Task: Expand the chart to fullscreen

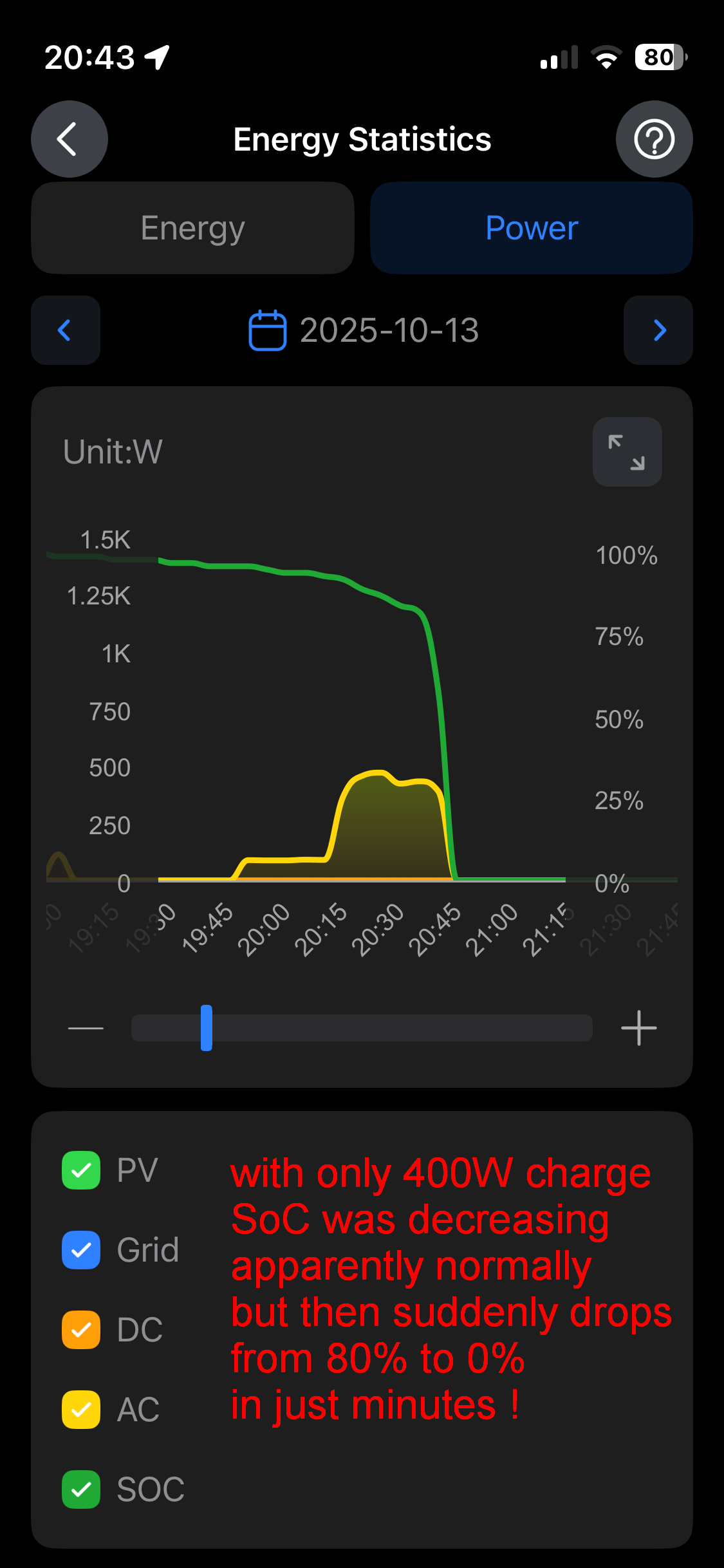Action: click(627, 452)
